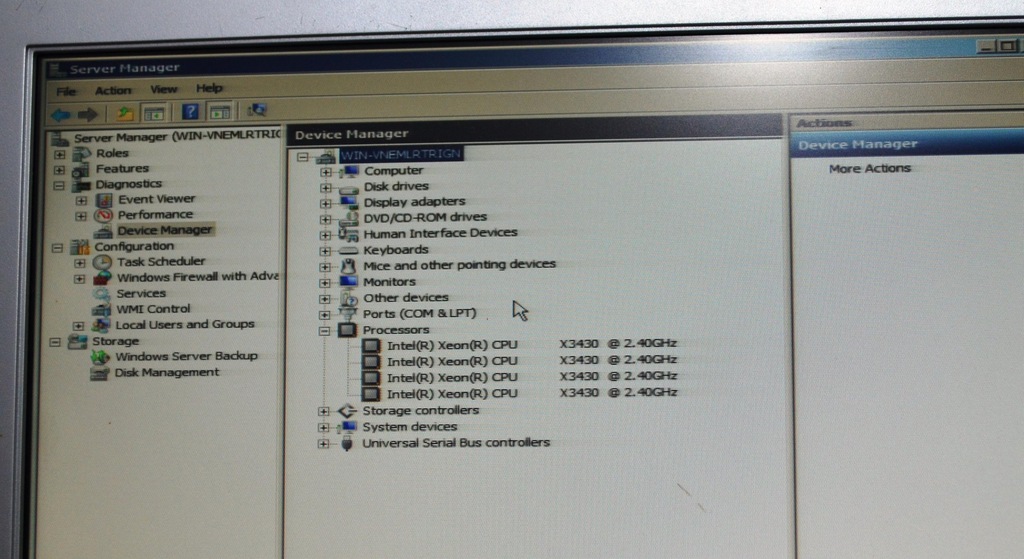The width and height of the screenshot is (1024, 559).
Task: Select Device Manager in the left tree
Action: tap(165, 230)
